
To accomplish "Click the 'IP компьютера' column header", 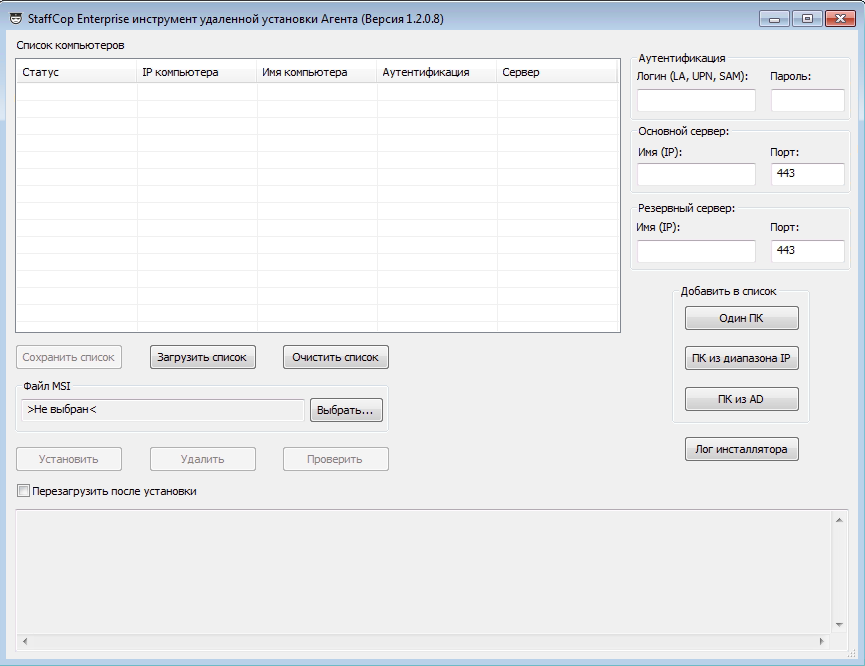I will [x=197, y=72].
